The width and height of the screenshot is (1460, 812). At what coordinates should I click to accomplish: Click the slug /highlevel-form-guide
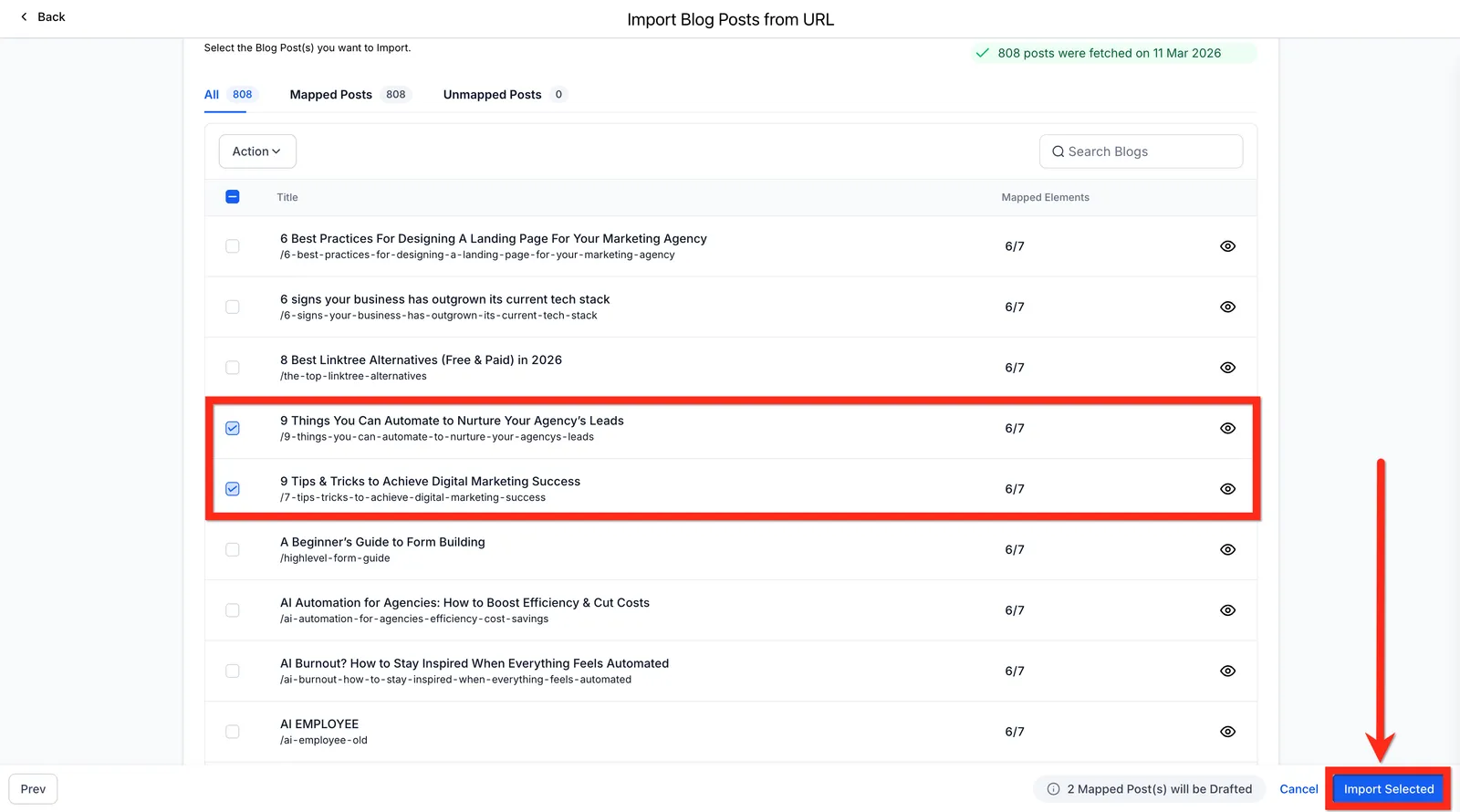coord(335,558)
